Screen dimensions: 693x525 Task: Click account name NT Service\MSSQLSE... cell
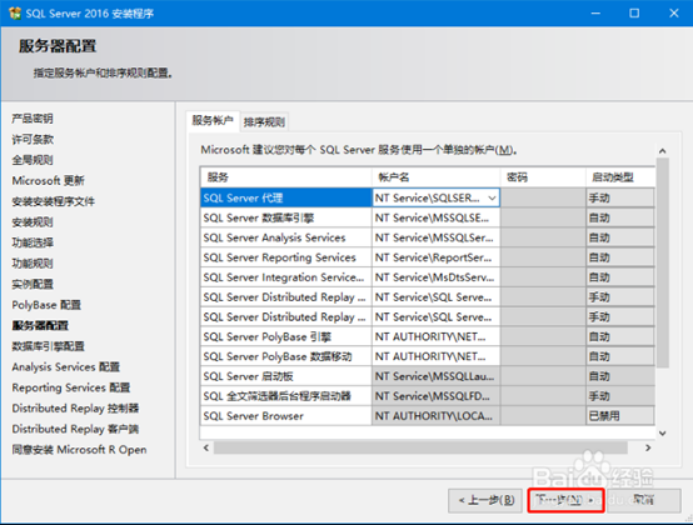pos(436,218)
